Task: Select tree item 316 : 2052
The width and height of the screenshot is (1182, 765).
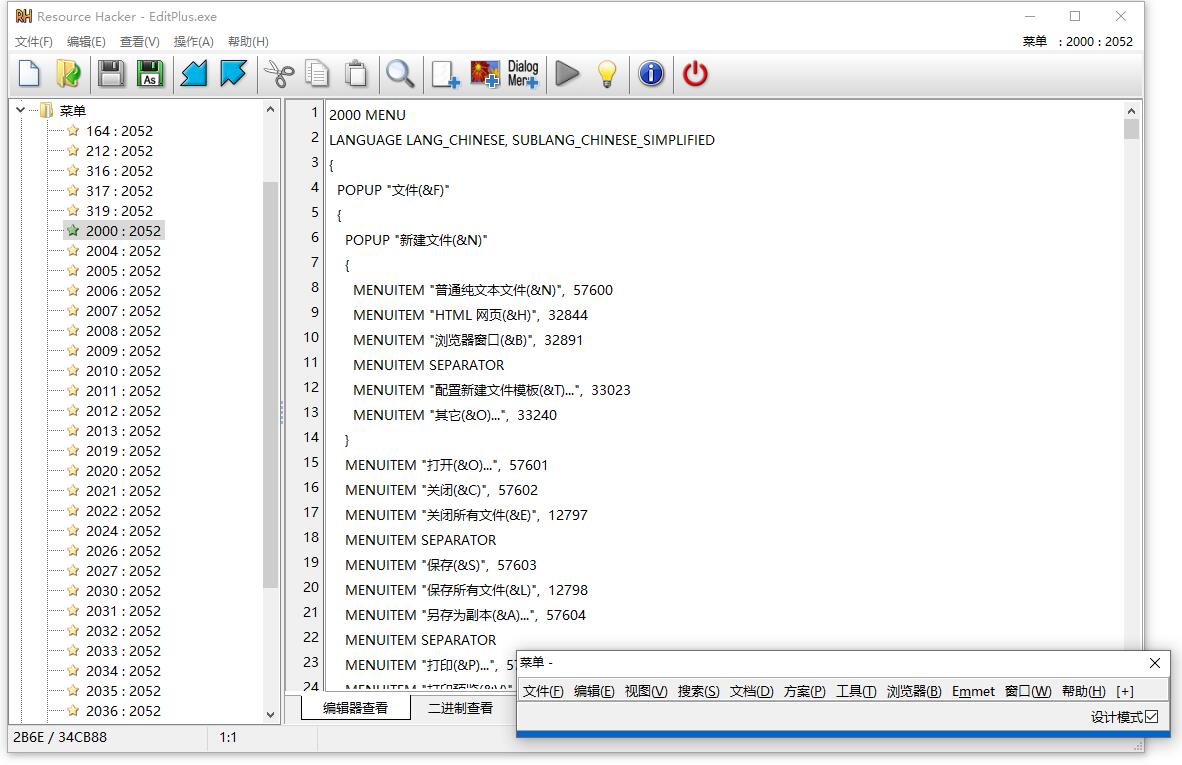Action: (119, 170)
